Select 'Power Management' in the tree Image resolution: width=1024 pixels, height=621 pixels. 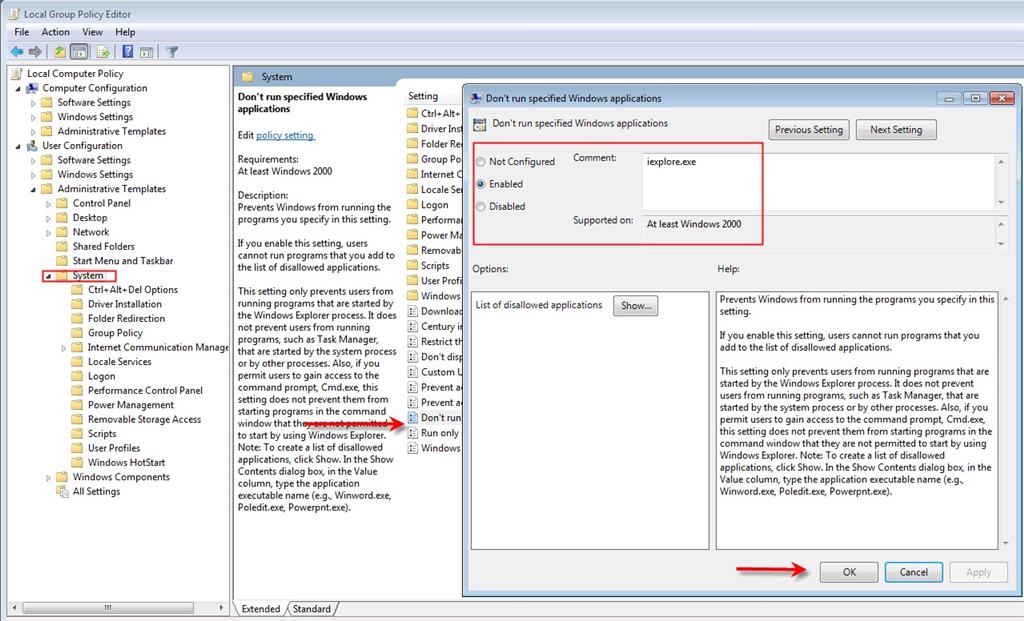point(131,405)
